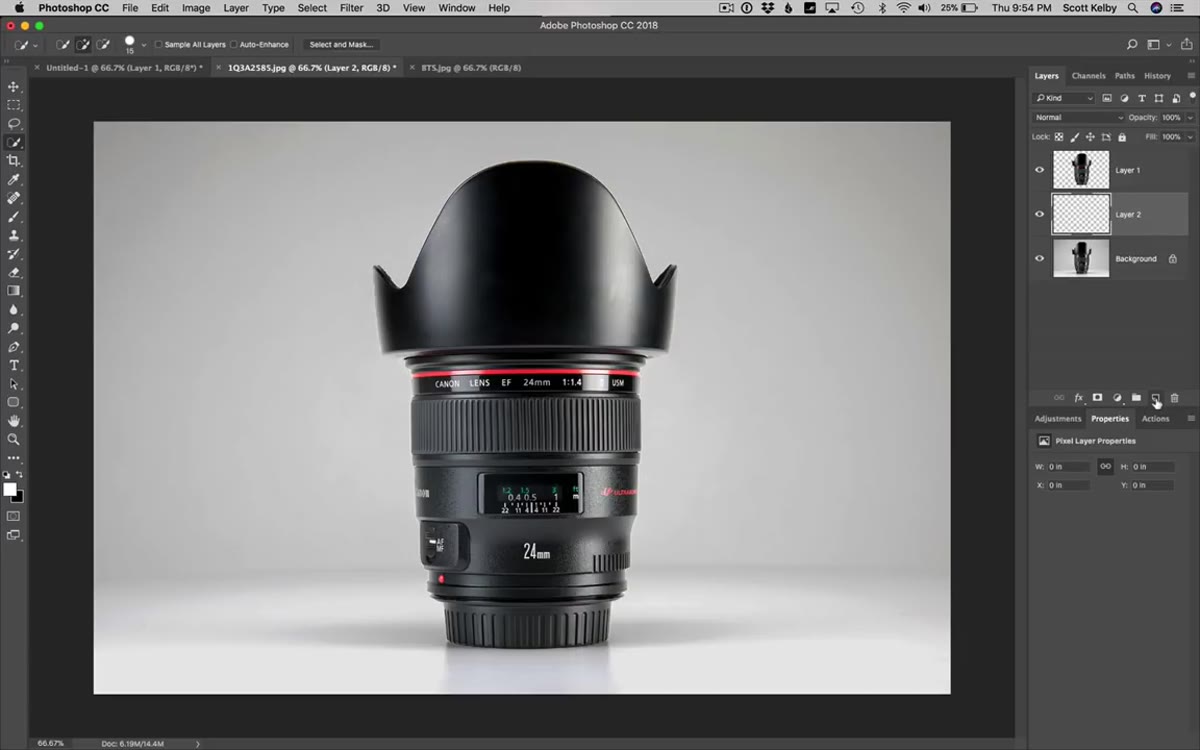This screenshot has height=750, width=1200.
Task: Toggle Lock image pixels brush icon
Action: 1075,137
